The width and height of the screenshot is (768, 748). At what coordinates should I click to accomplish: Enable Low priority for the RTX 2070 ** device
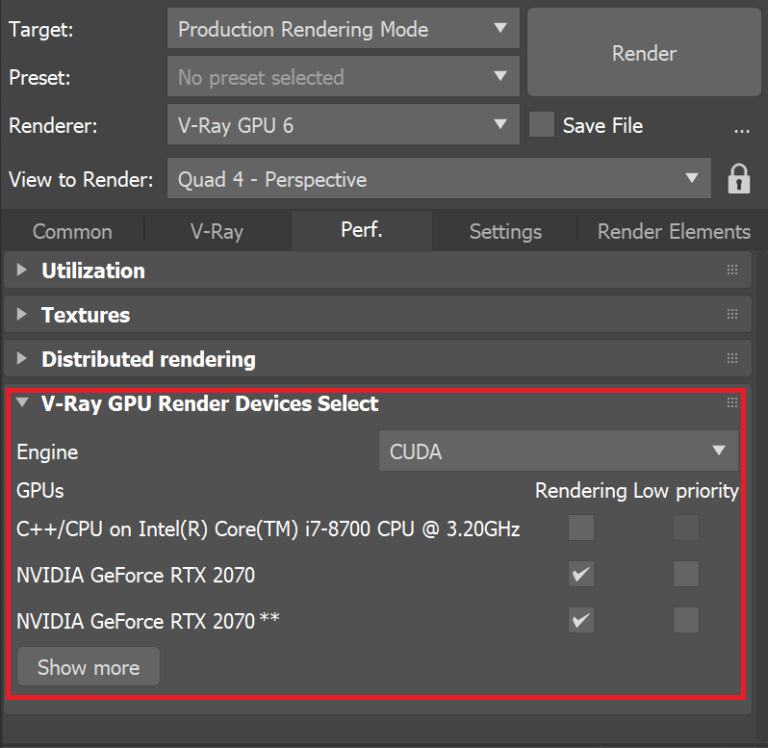coord(686,620)
